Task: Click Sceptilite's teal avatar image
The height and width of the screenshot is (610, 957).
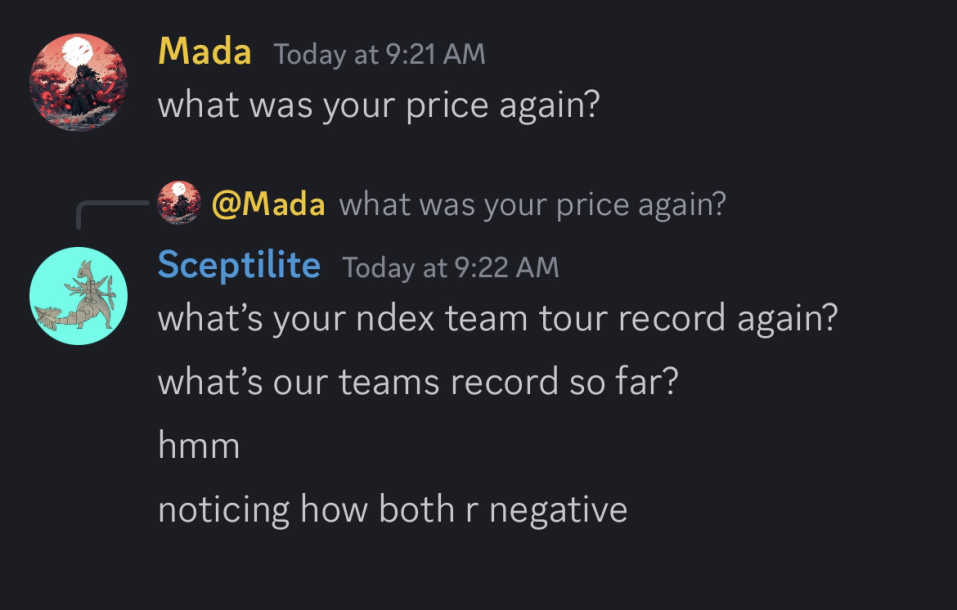Action: (79, 296)
